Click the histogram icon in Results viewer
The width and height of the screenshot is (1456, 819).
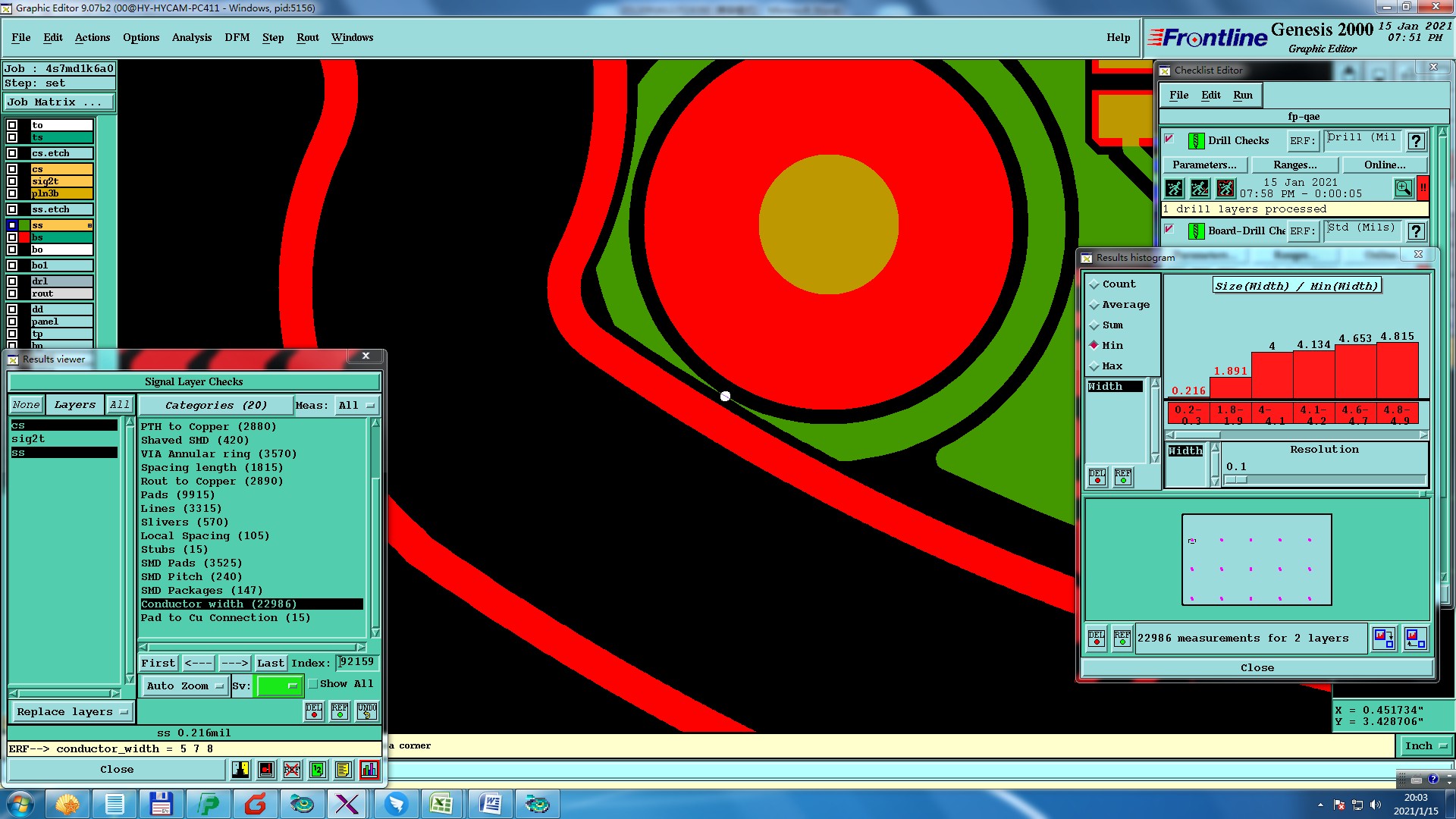point(369,770)
